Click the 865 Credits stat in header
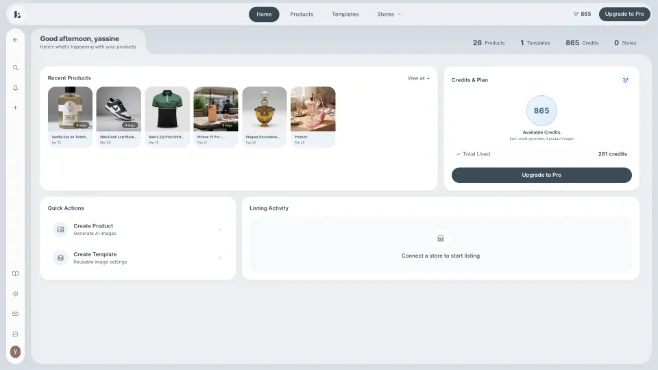The width and height of the screenshot is (658, 370). 582,43
